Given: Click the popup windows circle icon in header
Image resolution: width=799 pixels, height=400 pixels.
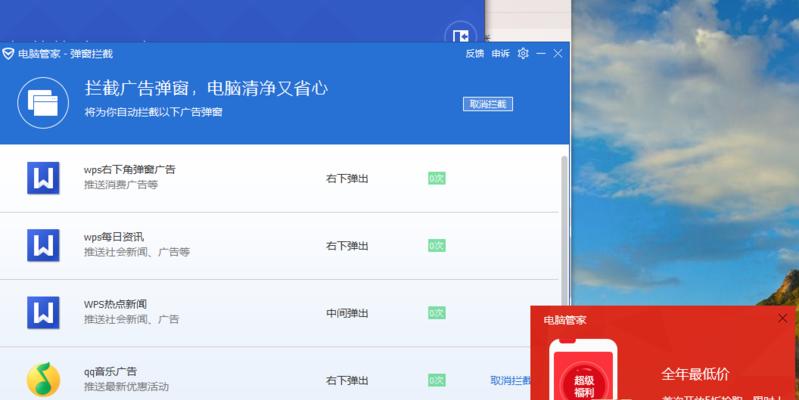Looking at the screenshot, I should (x=43, y=103).
